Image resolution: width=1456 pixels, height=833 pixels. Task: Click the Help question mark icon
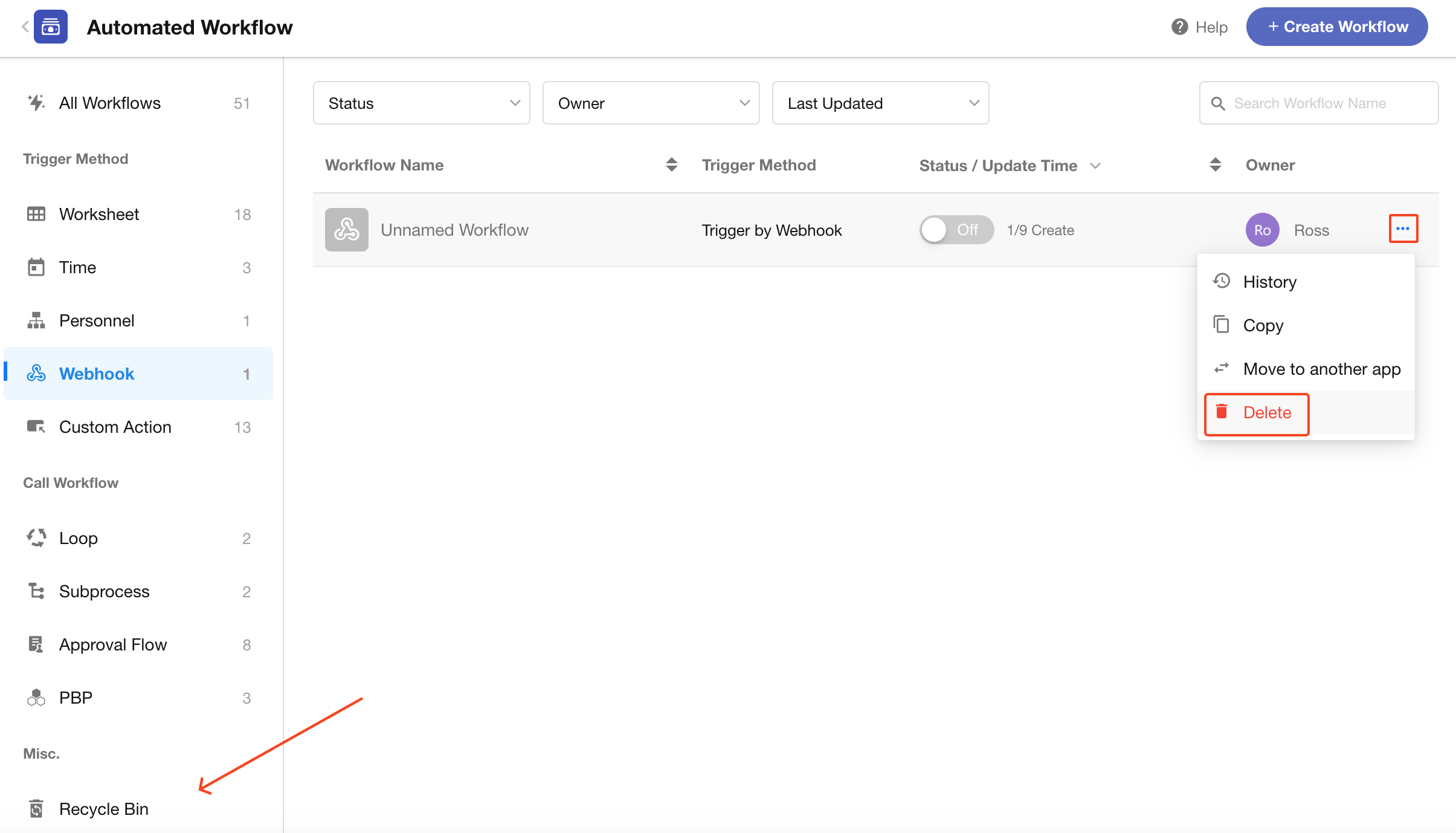[x=1179, y=27]
